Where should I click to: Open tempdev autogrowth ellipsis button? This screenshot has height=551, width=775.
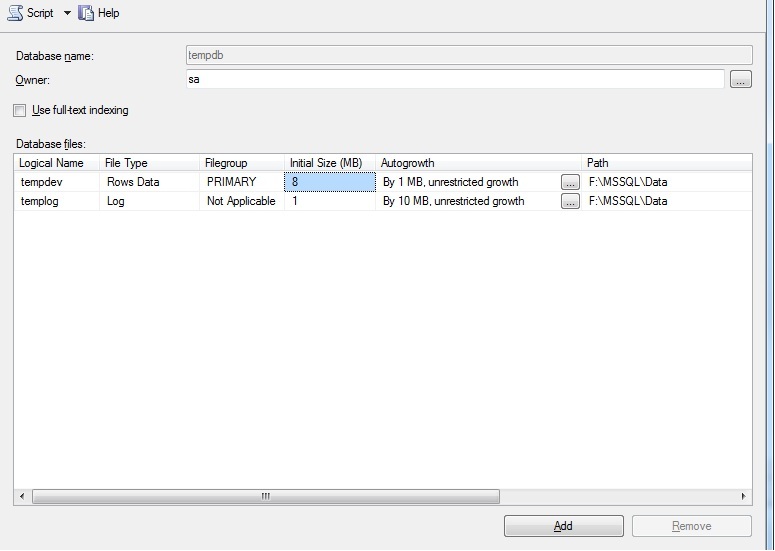pos(570,182)
